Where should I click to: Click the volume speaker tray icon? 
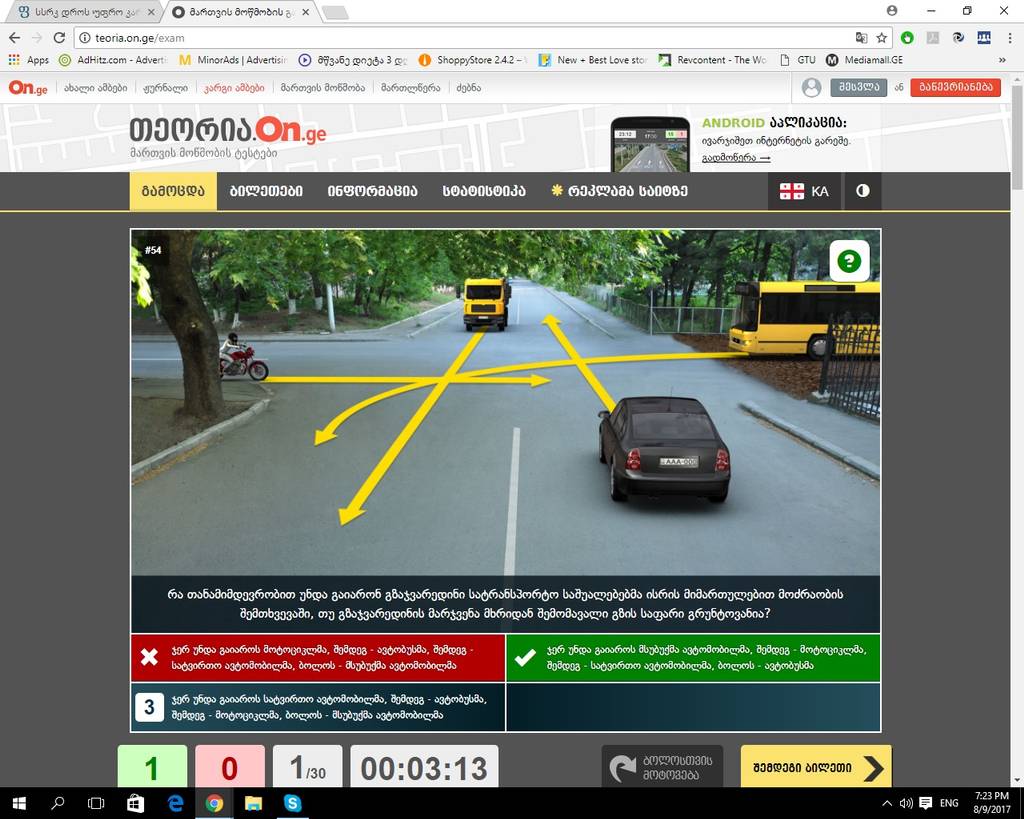906,803
